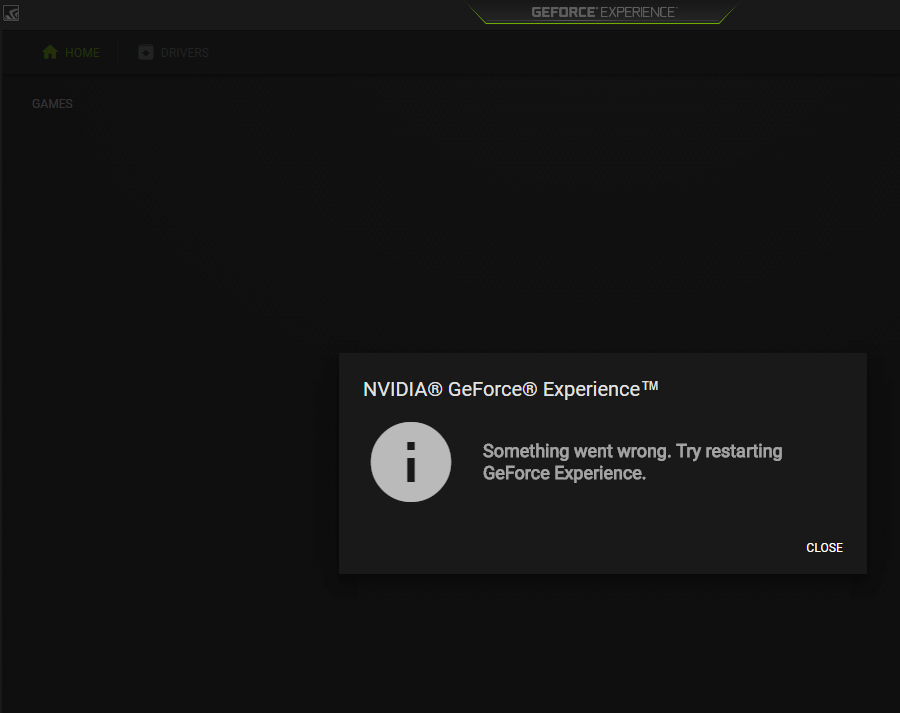The height and width of the screenshot is (713, 900).
Task: Click the GEFORCE EXPERIENCE title banner
Action: pyautogui.click(x=603, y=12)
